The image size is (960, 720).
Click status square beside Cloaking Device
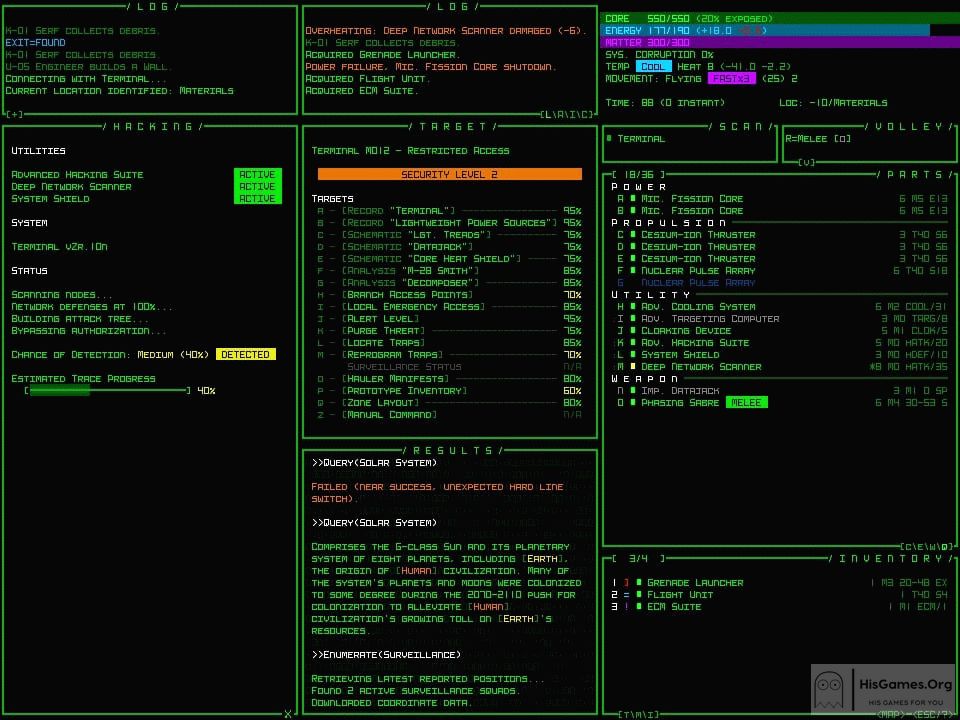[x=632, y=331]
